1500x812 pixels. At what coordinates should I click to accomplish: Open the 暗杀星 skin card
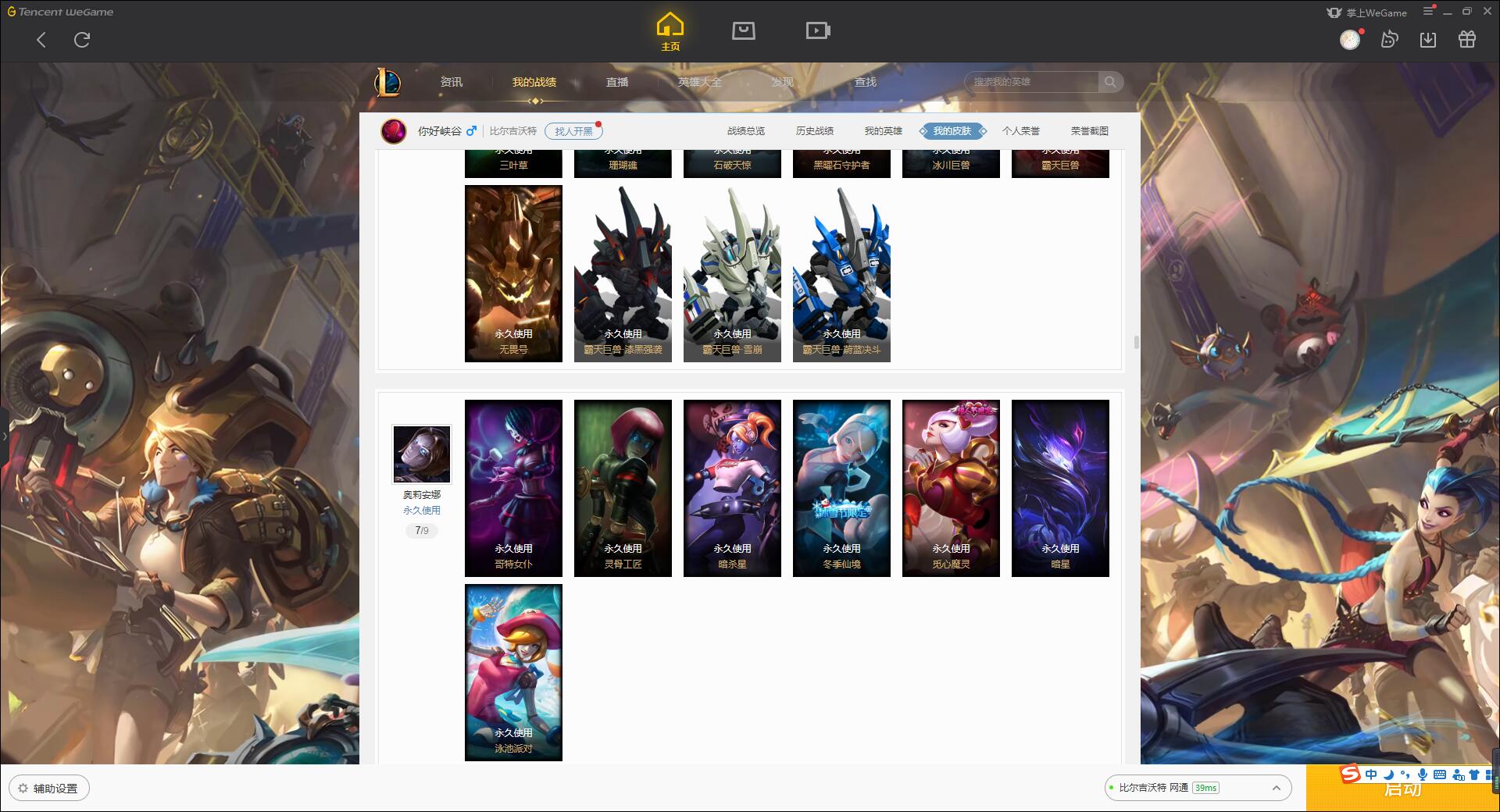732,488
